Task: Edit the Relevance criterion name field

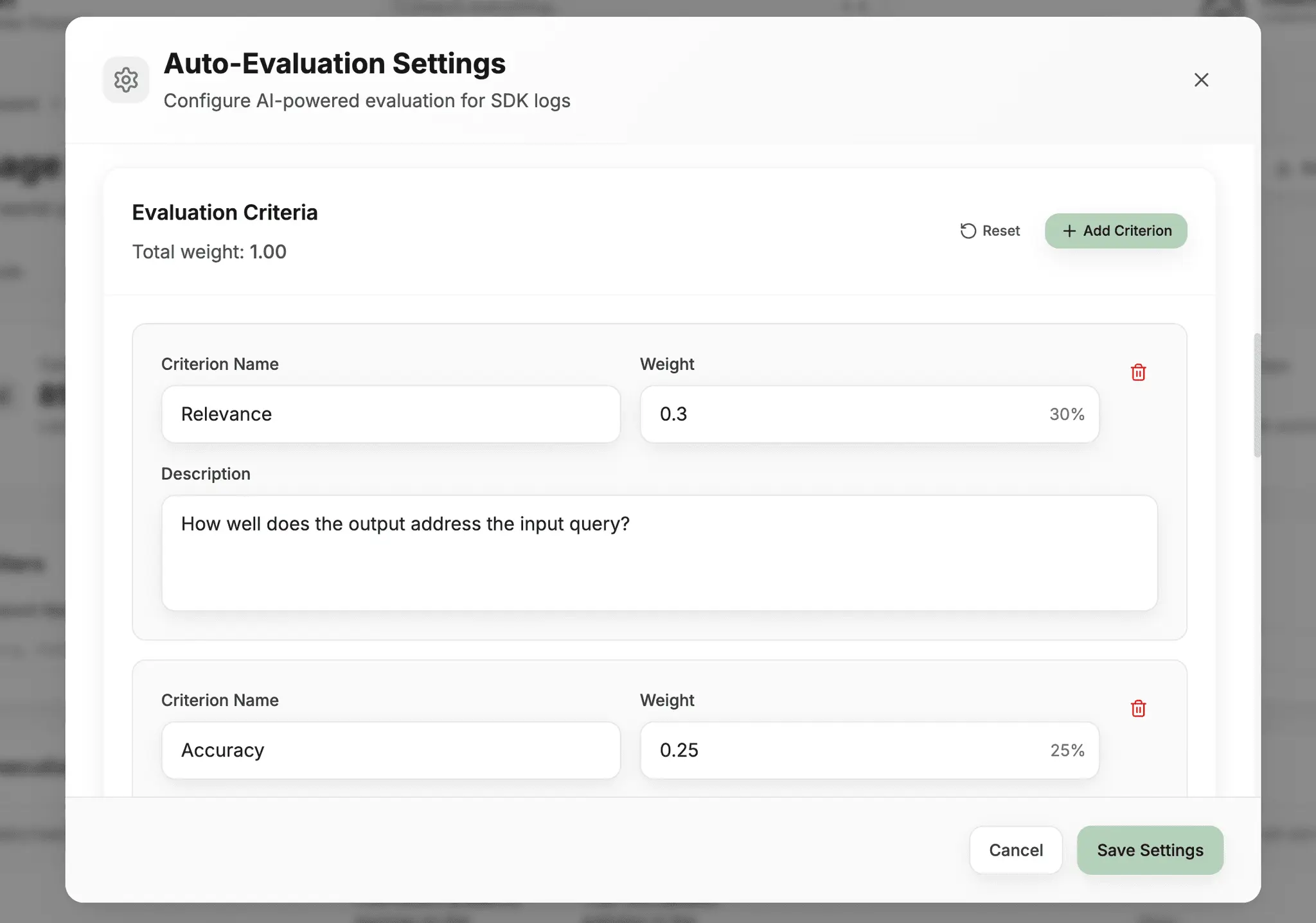Action: (x=391, y=414)
